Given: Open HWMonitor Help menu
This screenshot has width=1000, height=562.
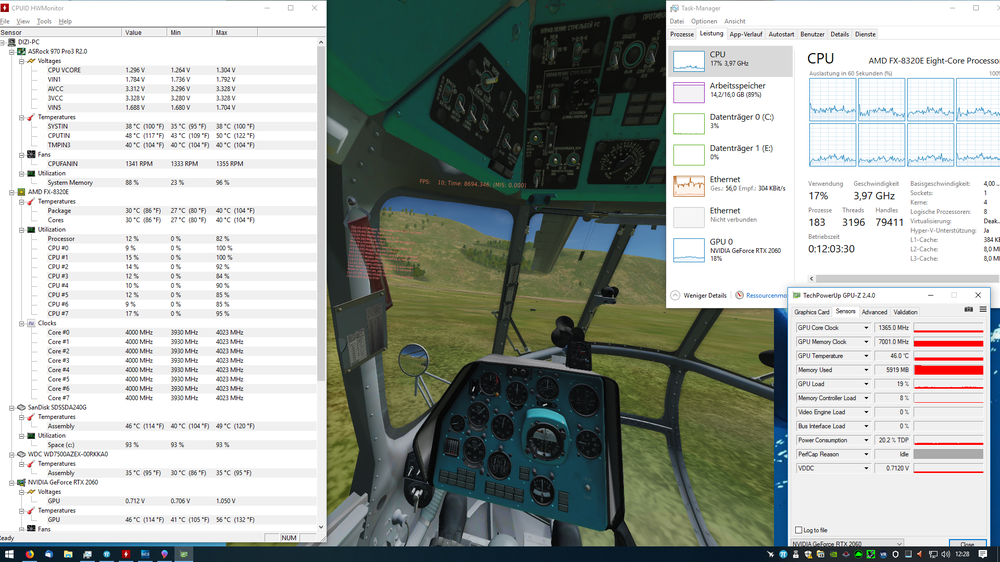Looking at the screenshot, I should pyautogui.click(x=65, y=21).
